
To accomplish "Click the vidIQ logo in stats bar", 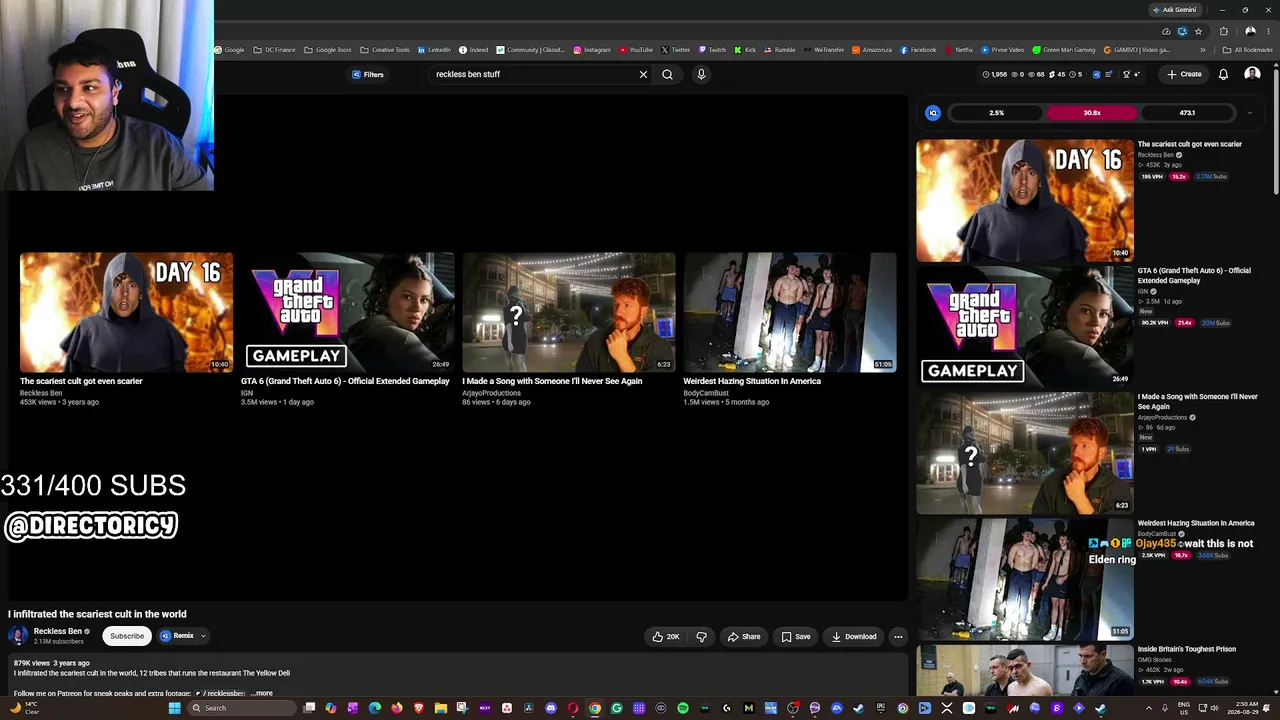I will click(933, 113).
